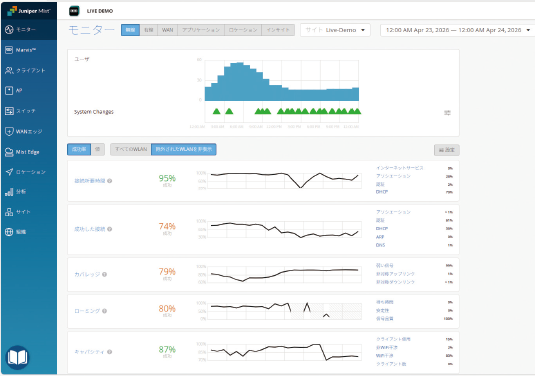The image size is (535, 376).
Task: Open ロケーション in the left sidebar
Action: pyautogui.click(x=29, y=172)
